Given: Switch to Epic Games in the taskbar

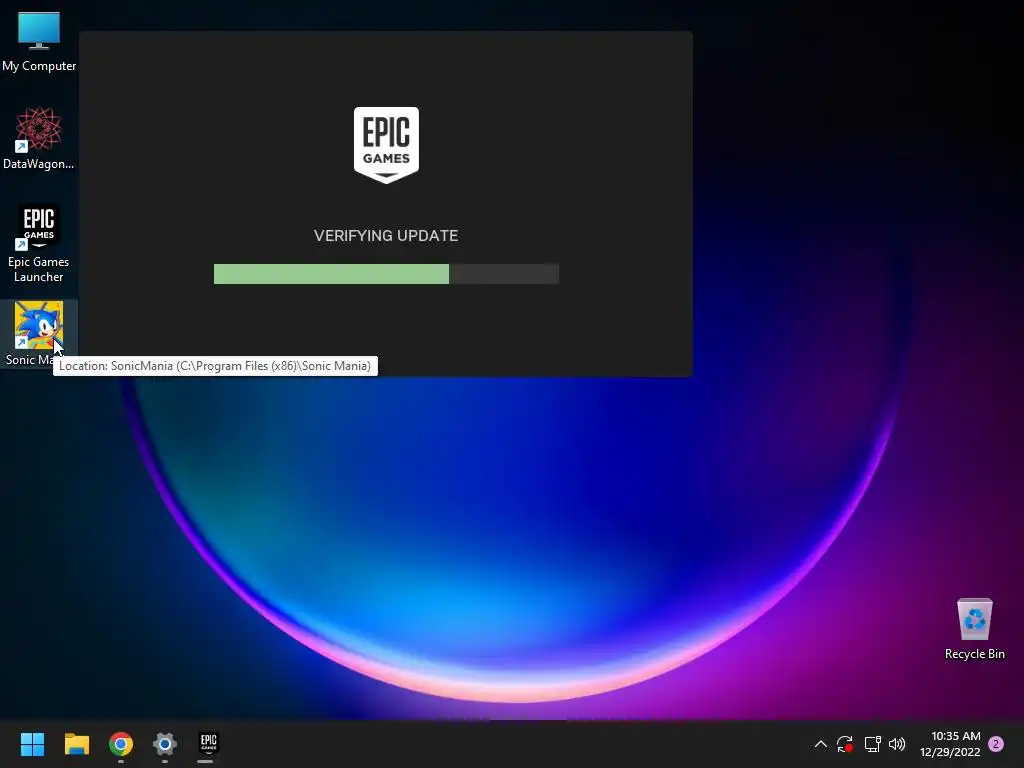Looking at the screenshot, I should 208,744.
